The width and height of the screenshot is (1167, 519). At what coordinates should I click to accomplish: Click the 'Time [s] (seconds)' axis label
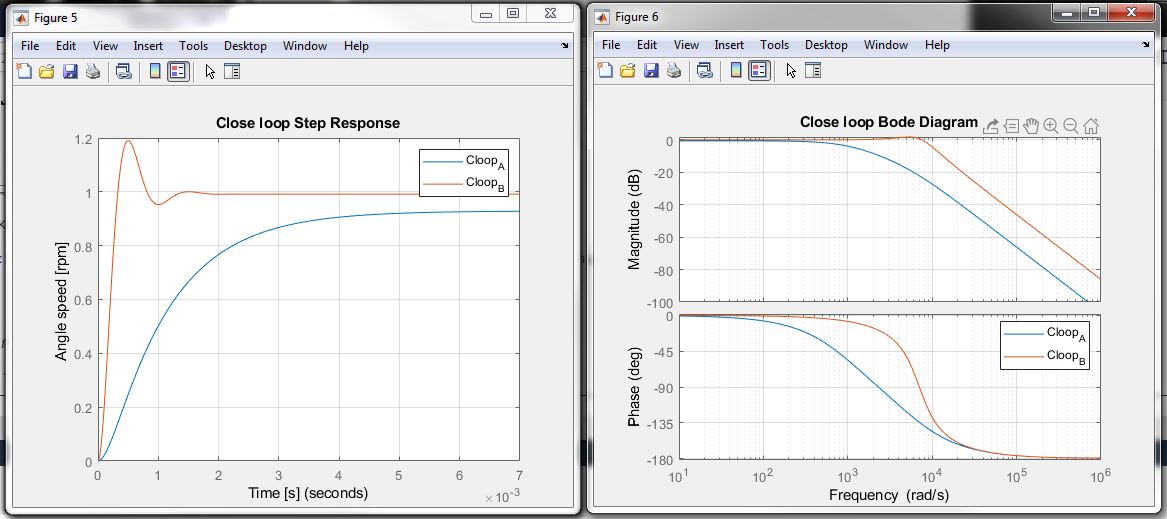307,493
